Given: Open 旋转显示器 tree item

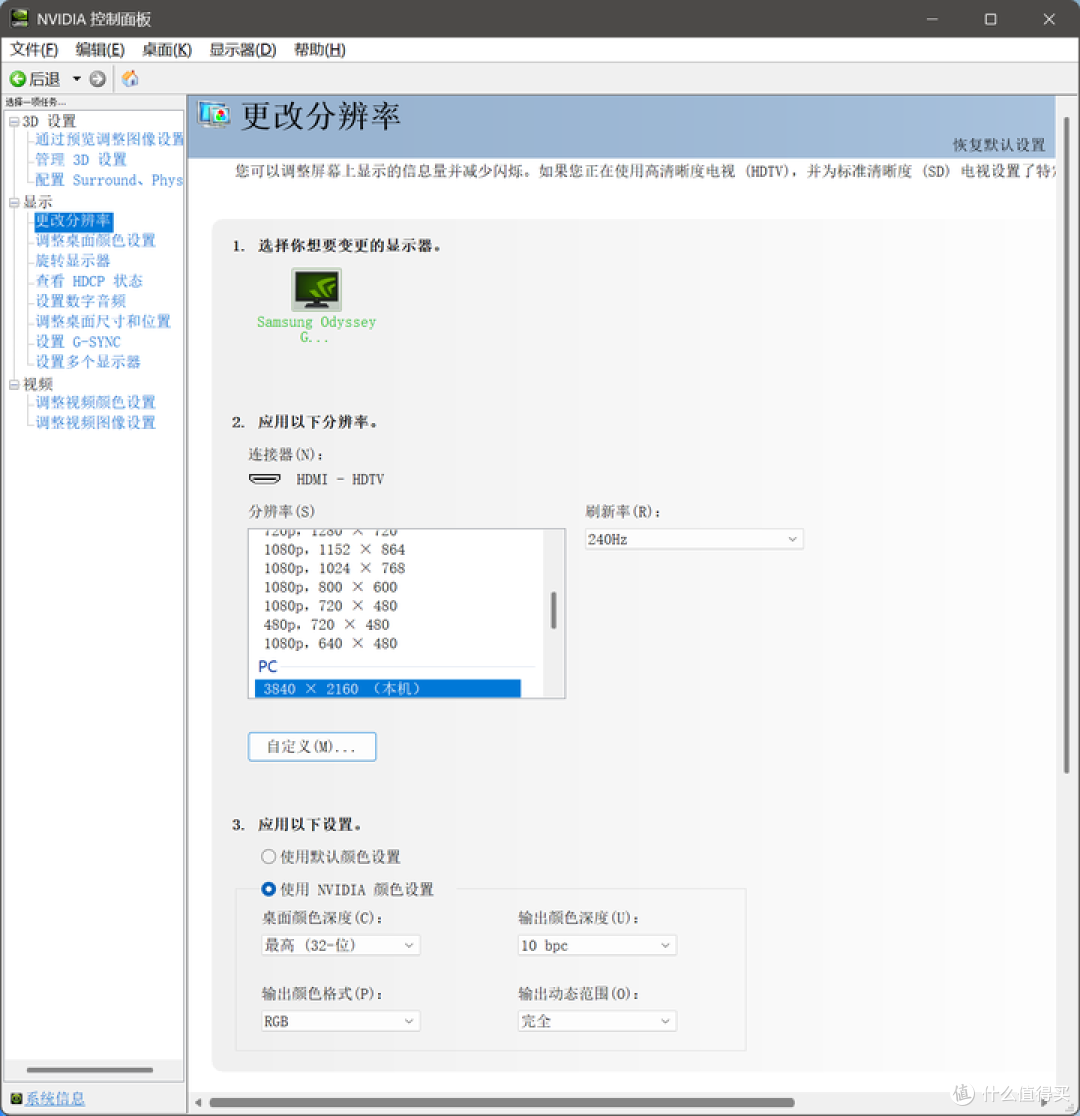Looking at the screenshot, I should tap(73, 260).
